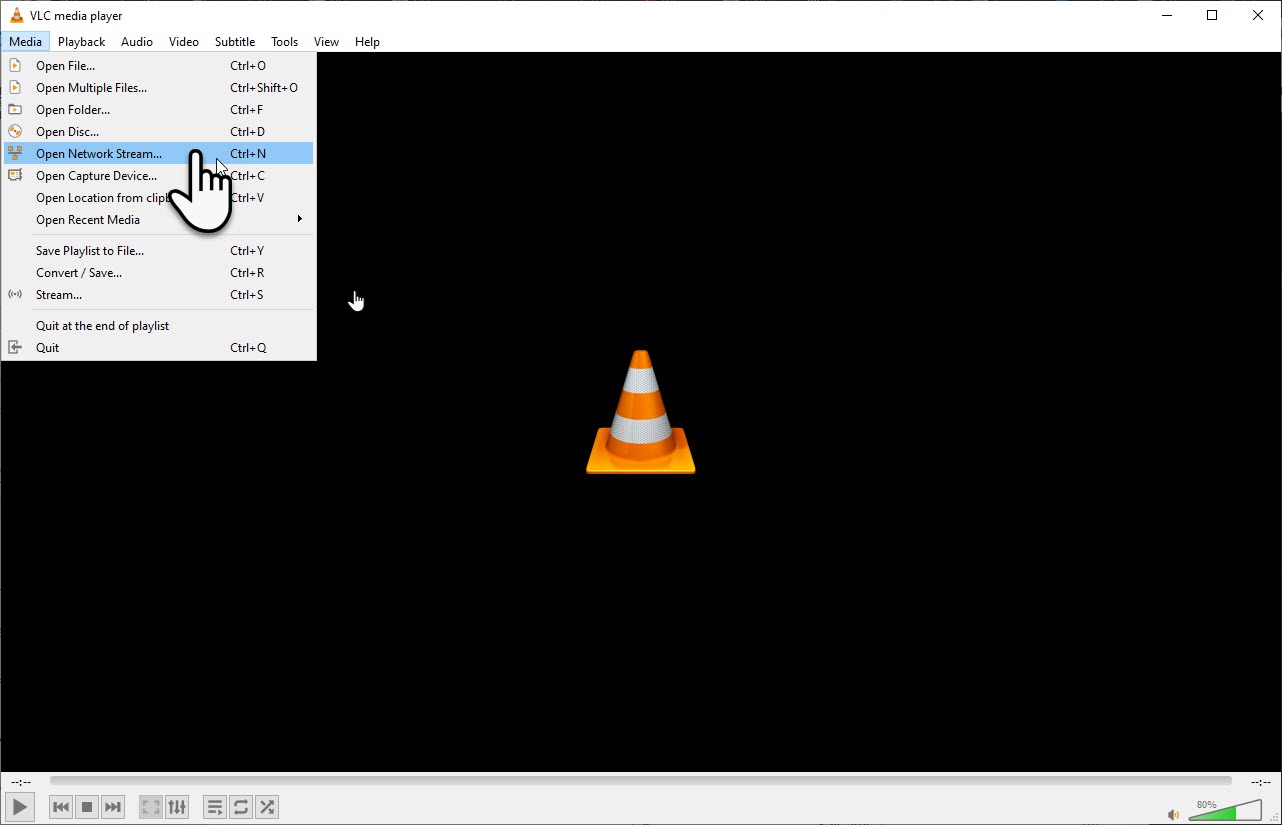Click the Open File icon in Media menu
This screenshot has height=825, width=1282.
click(x=15, y=66)
